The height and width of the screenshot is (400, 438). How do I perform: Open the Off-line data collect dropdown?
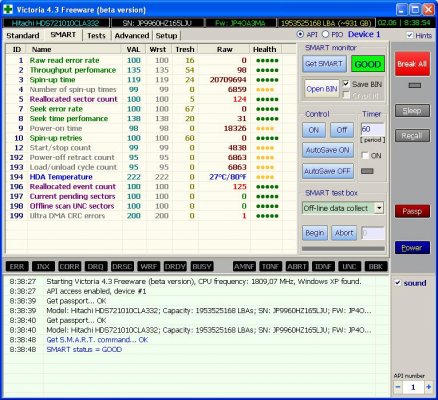click(379, 208)
